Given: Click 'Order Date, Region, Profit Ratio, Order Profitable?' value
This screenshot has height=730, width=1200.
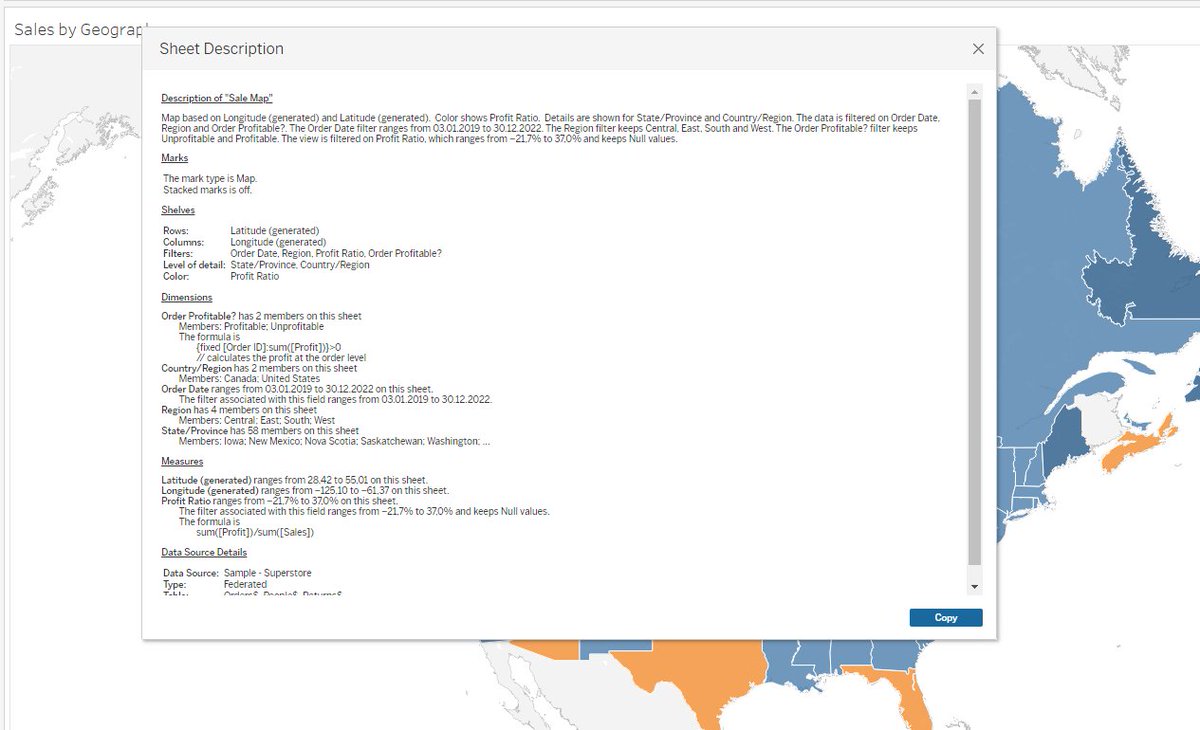Looking at the screenshot, I should pos(336,253).
